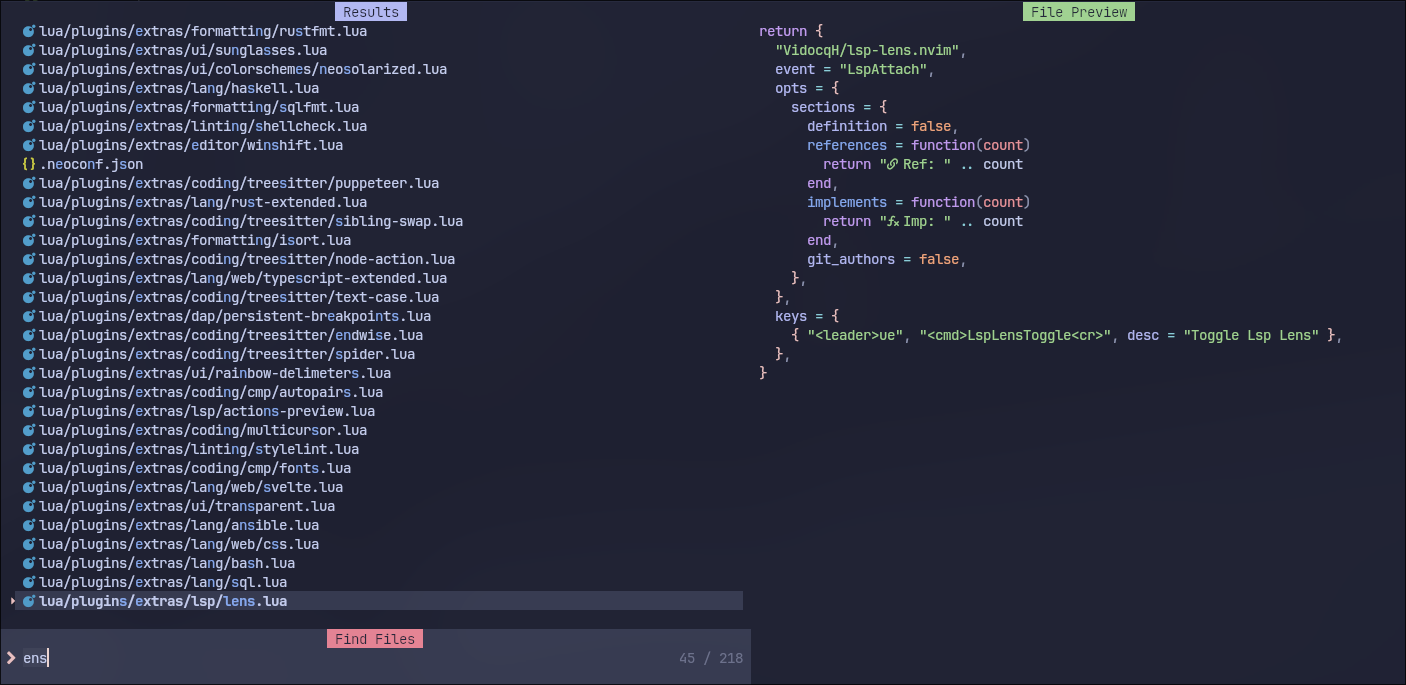1406x685 pixels.
Task: Switch to the File Preview panel title
Action: pos(1078,11)
